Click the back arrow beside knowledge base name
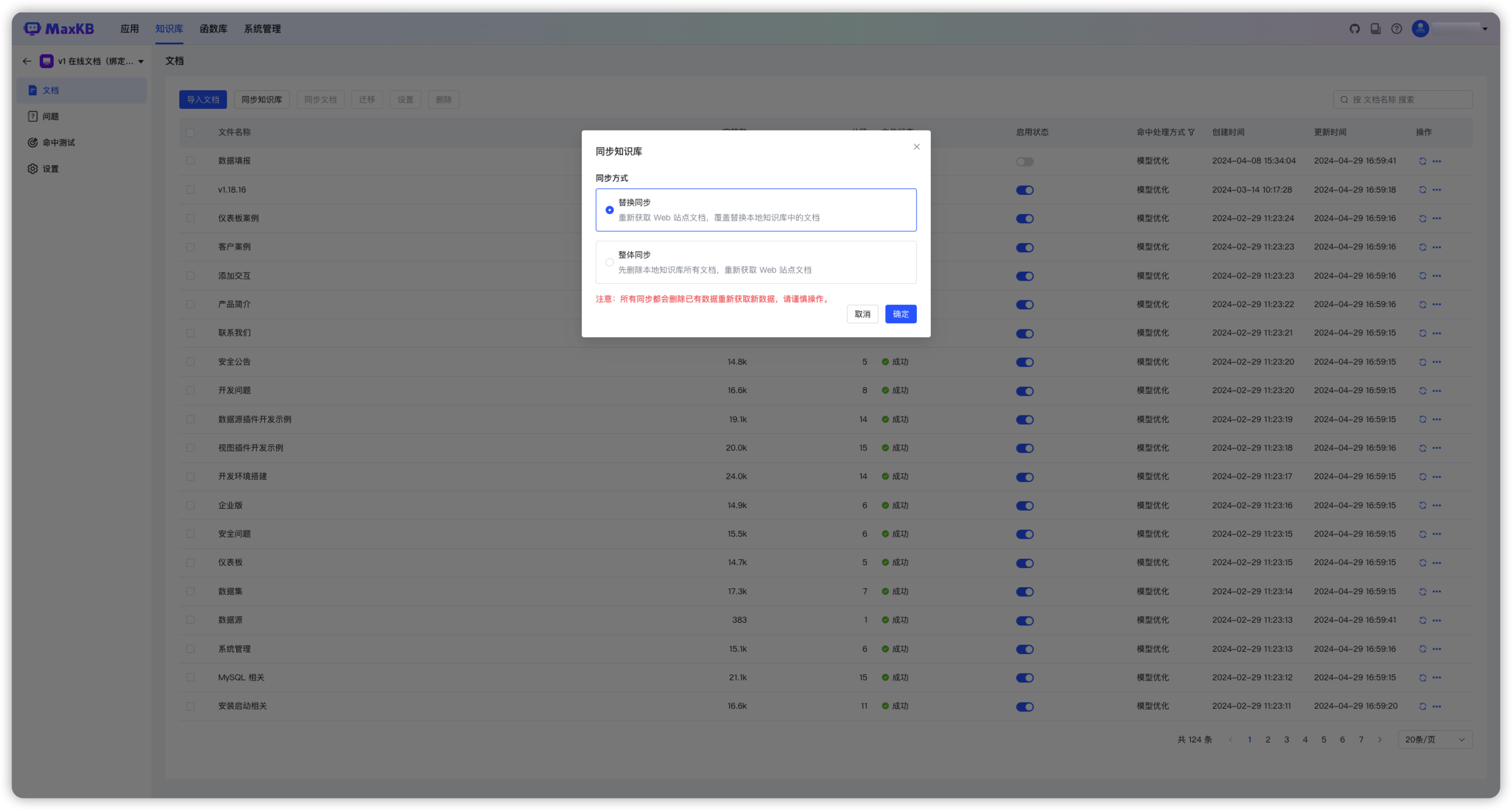 point(27,61)
